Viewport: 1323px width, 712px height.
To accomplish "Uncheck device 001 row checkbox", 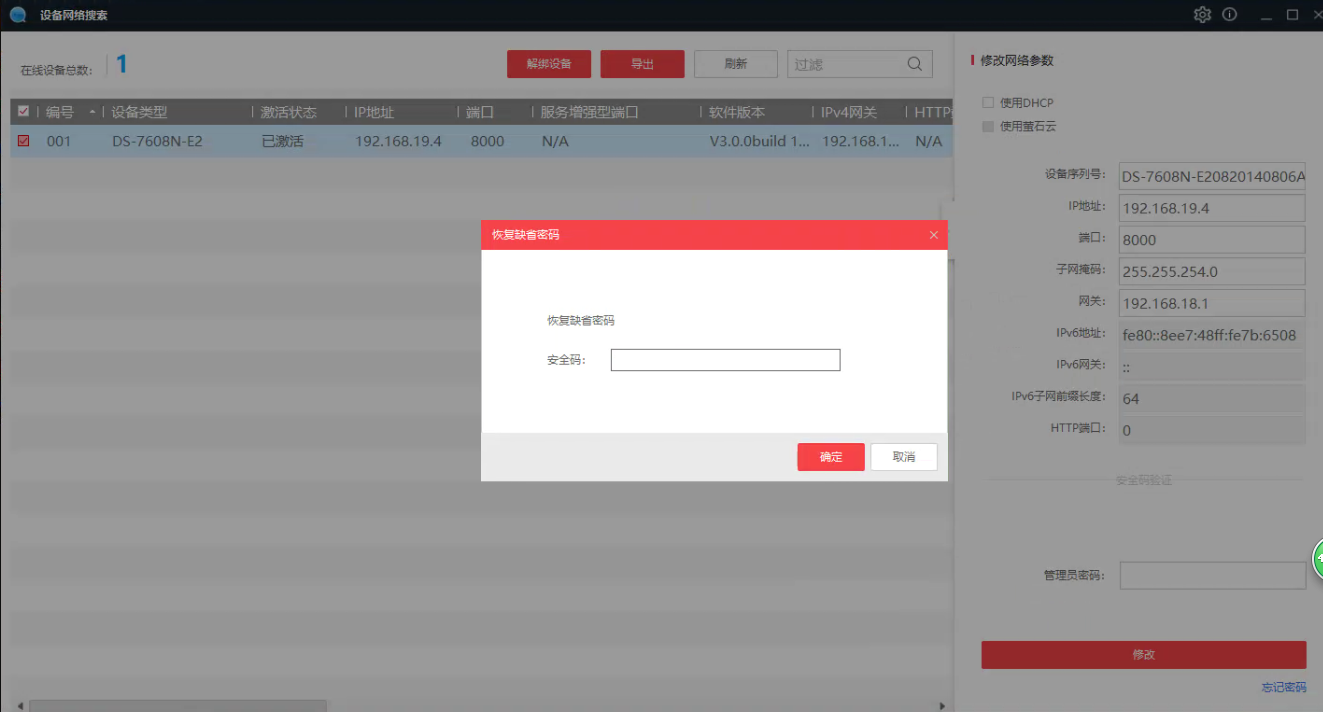I will (x=24, y=141).
